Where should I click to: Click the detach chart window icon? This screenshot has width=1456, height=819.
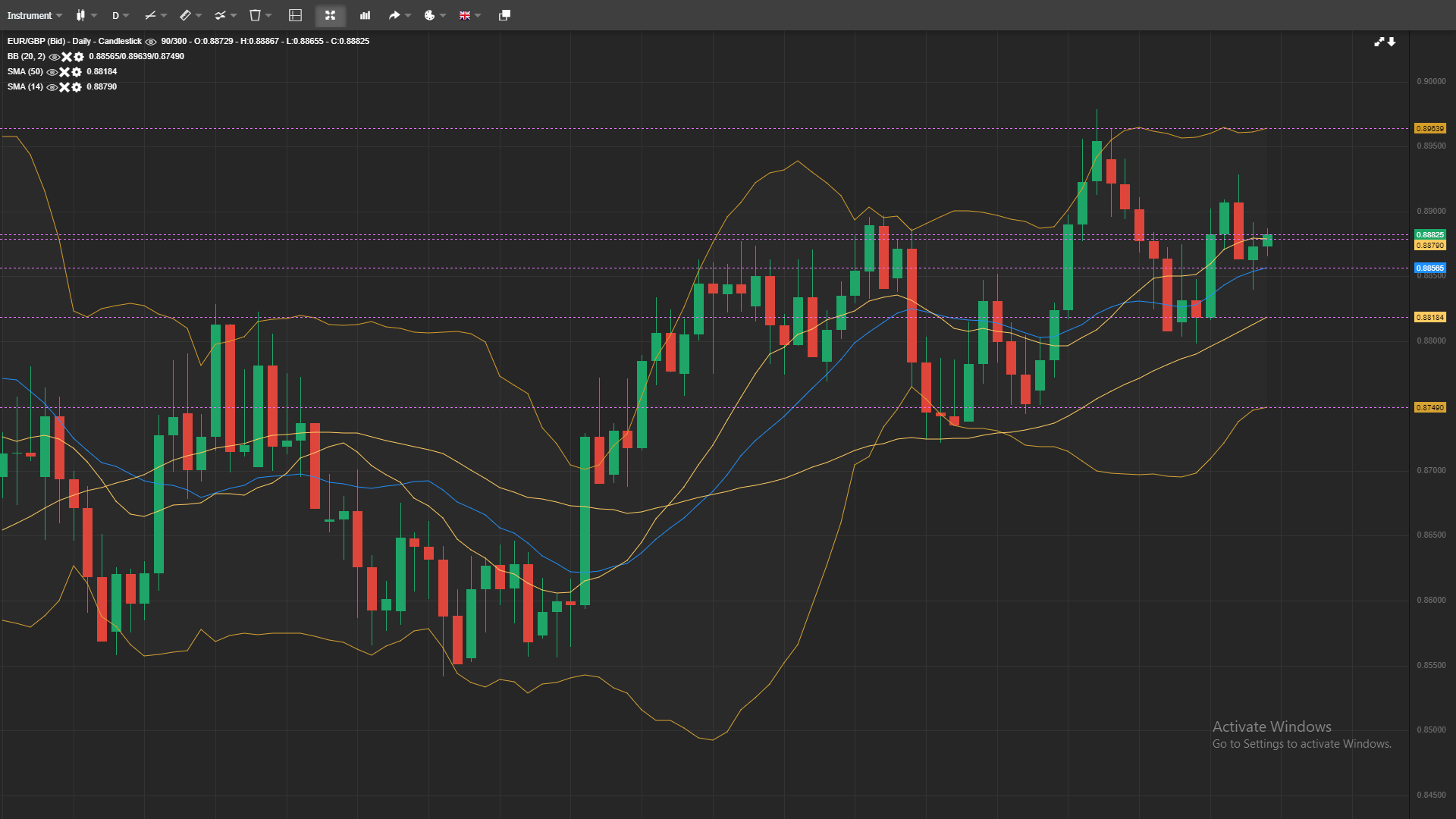[504, 15]
